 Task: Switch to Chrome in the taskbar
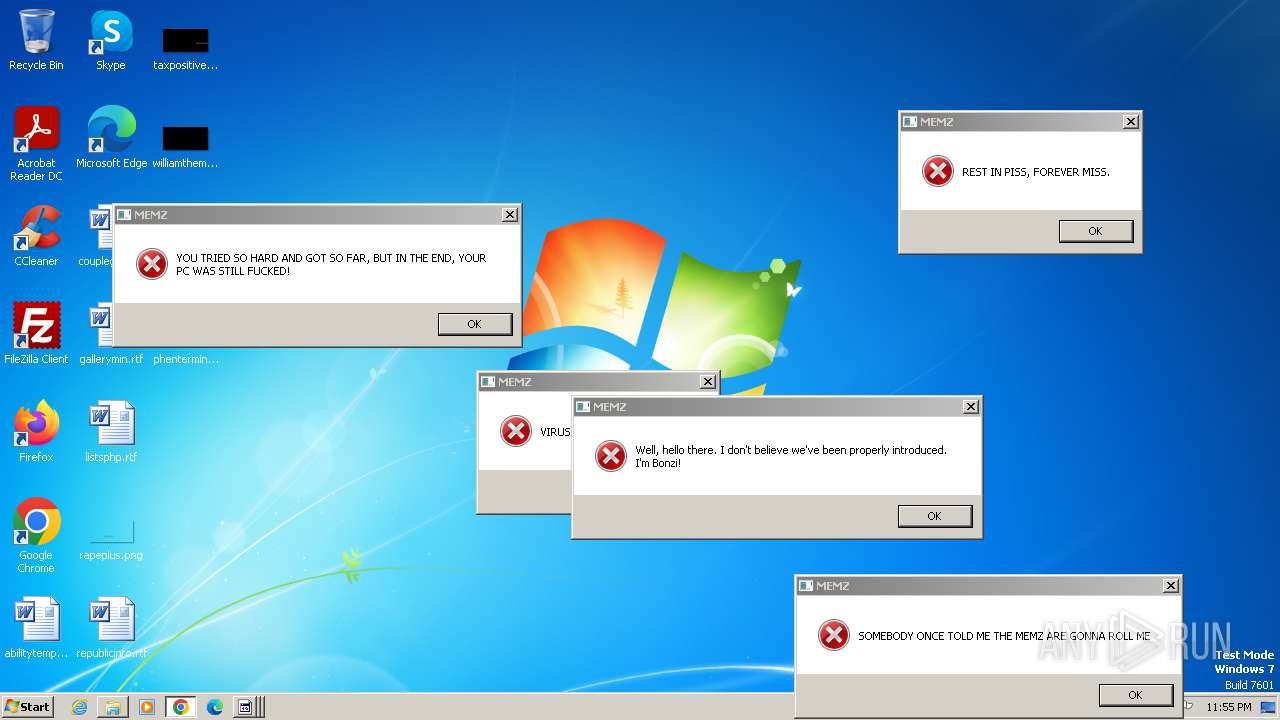coord(180,707)
